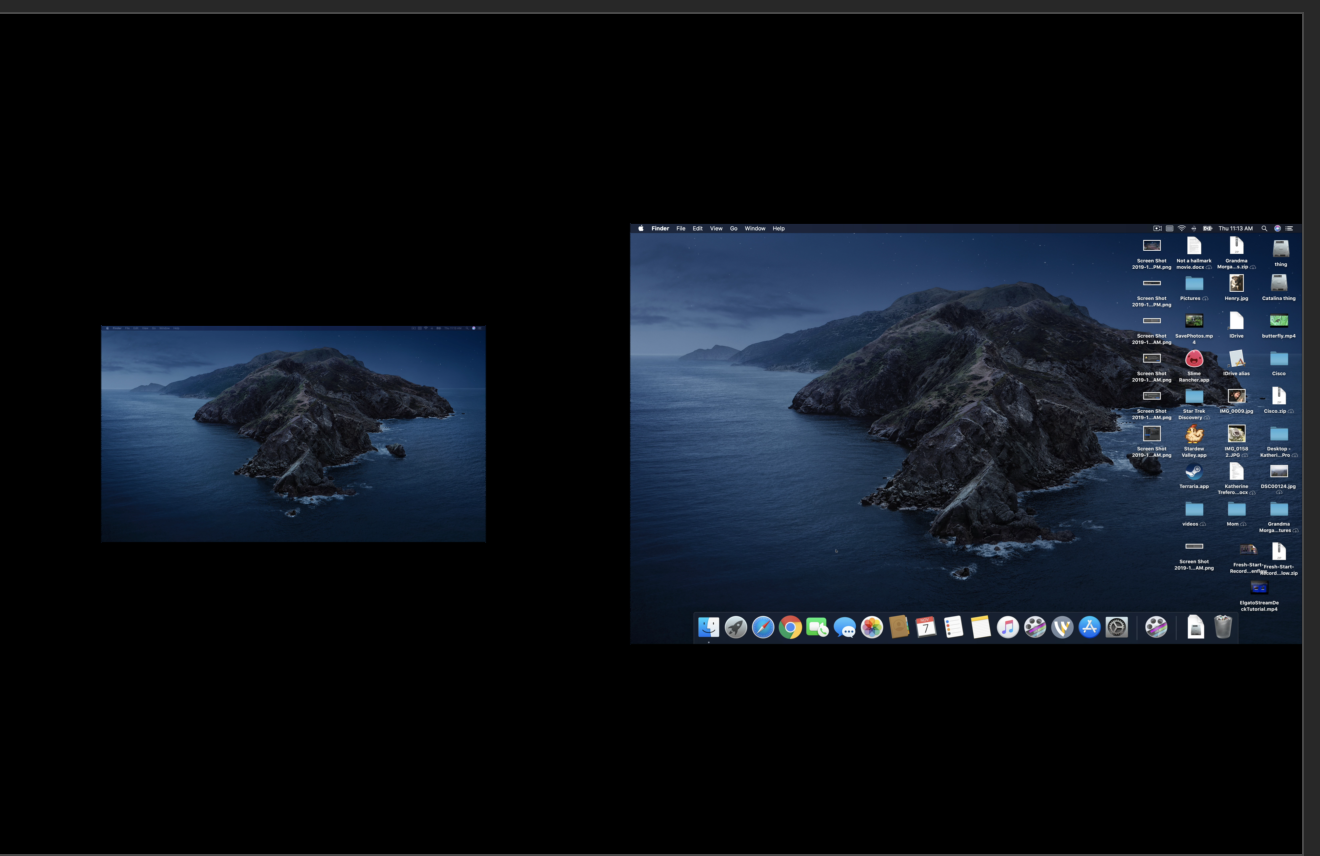Open System Preferences gear in Dock
The width and height of the screenshot is (1320, 856).
[1117, 627]
